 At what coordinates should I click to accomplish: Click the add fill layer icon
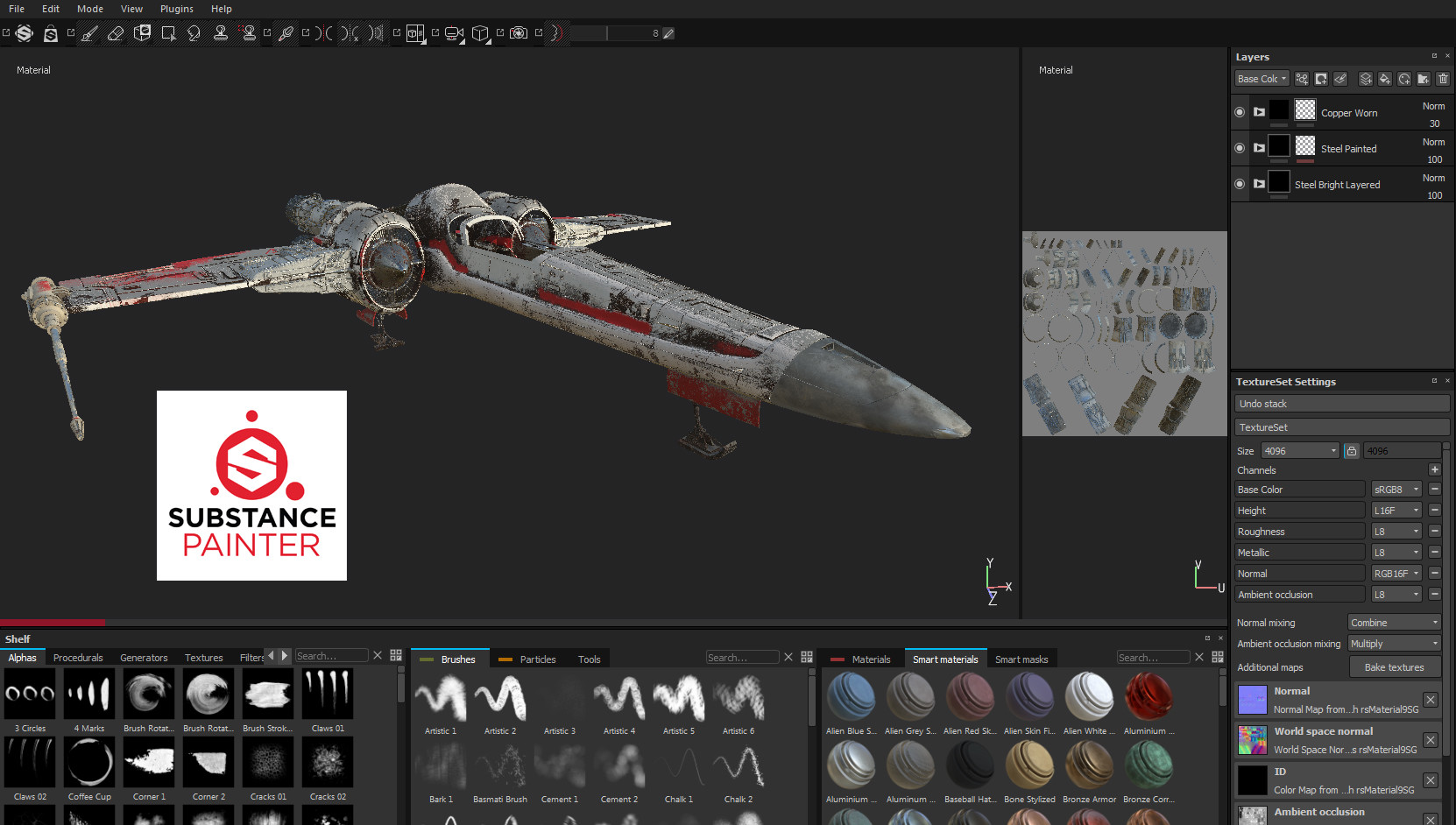point(1385,79)
